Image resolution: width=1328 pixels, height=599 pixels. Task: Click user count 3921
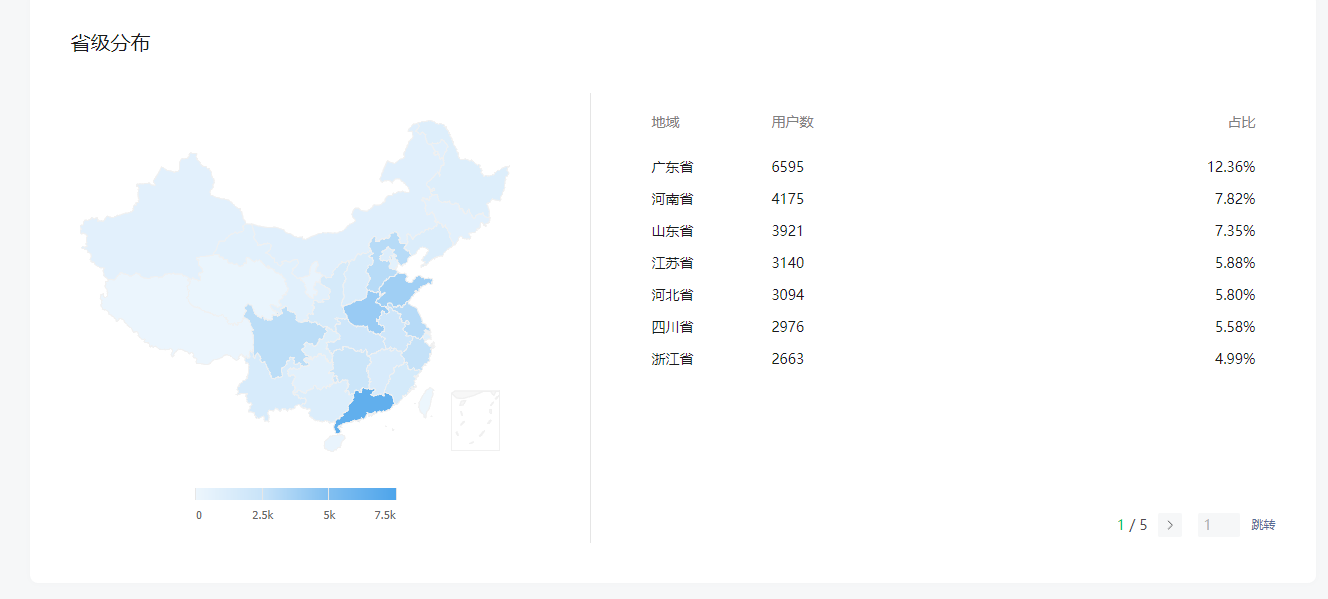point(787,231)
